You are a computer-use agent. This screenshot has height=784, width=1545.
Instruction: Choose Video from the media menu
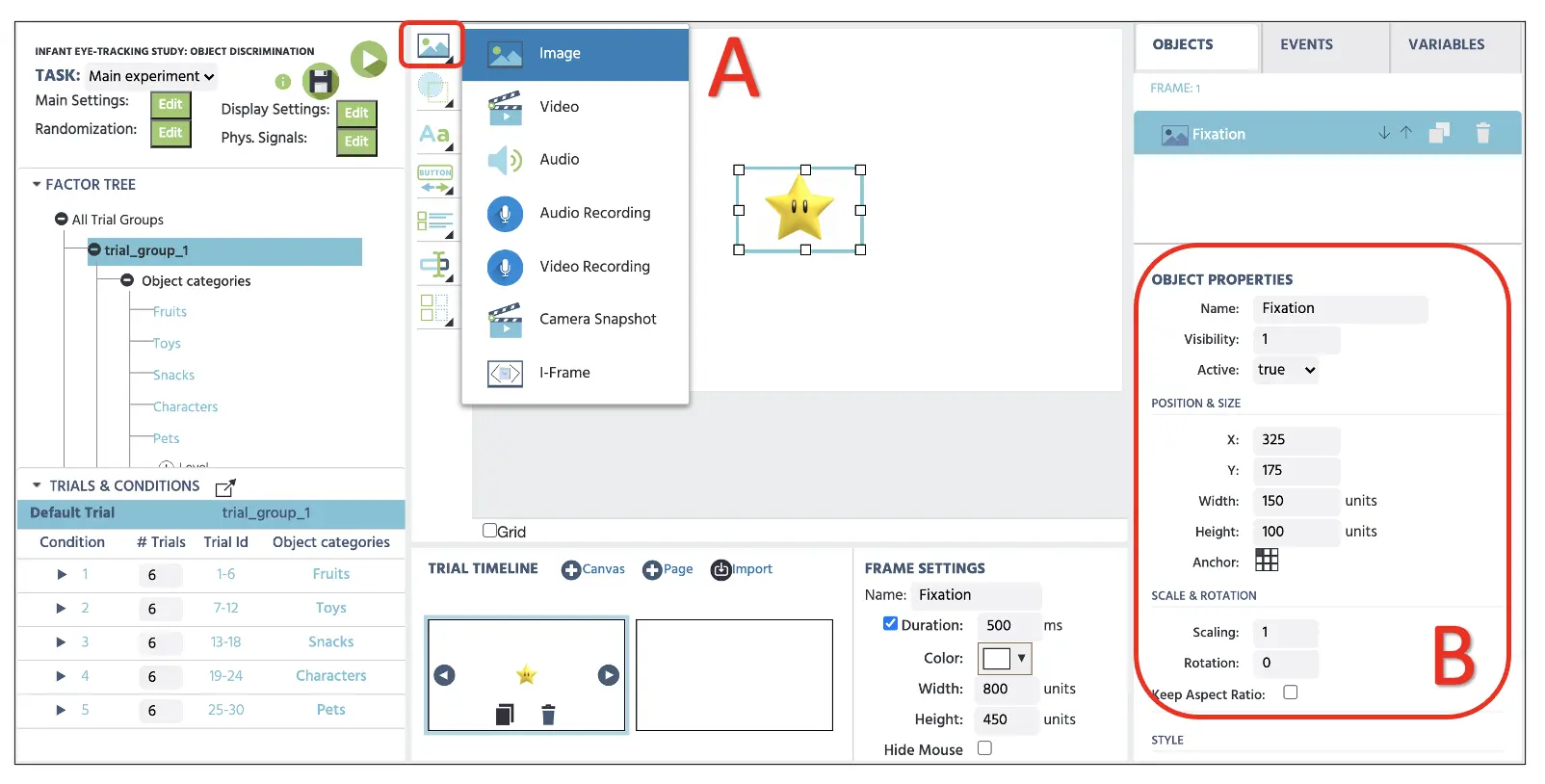pyautogui.click(x=576, y=107)
